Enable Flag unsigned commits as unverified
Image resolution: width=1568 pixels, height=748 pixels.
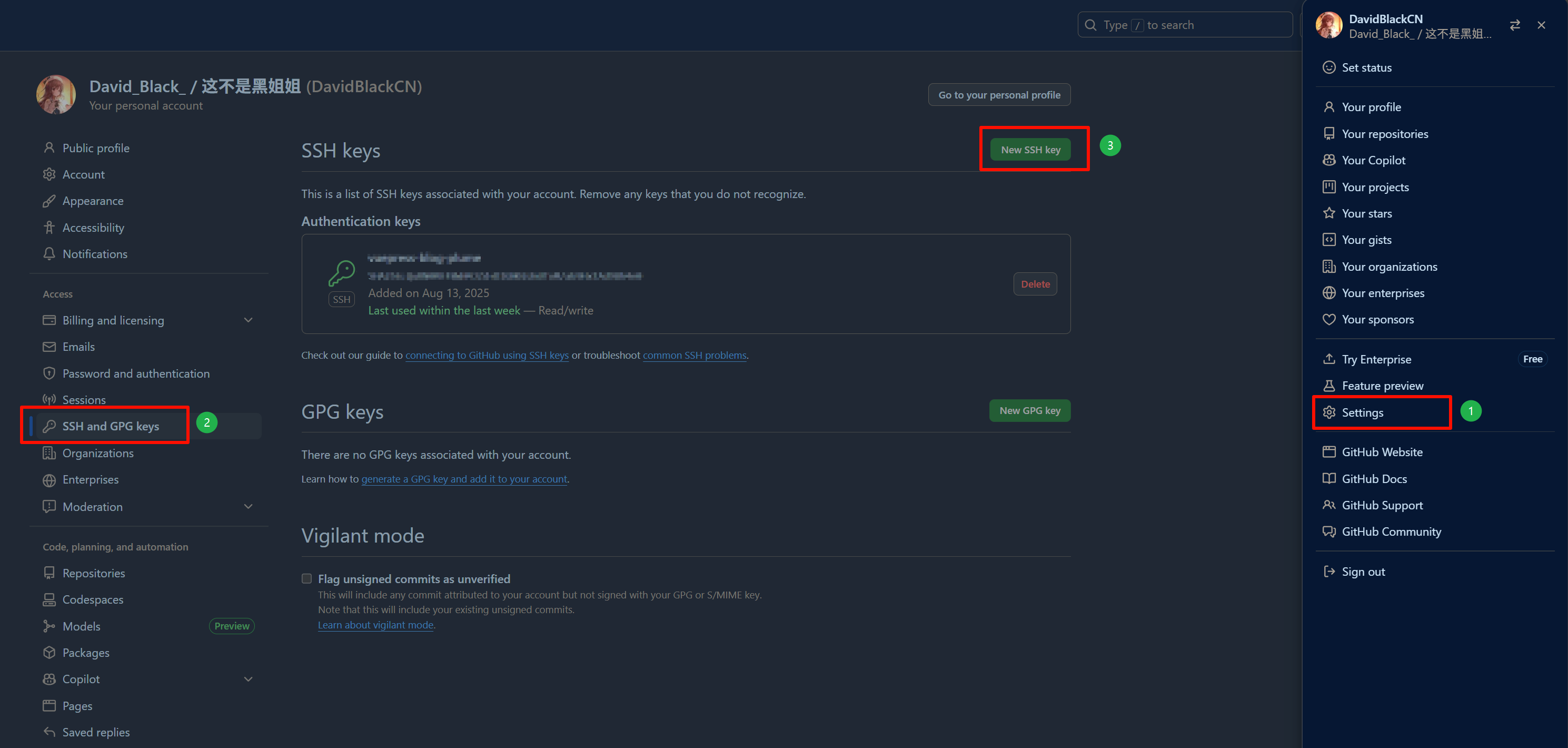[x=307, y=579]
